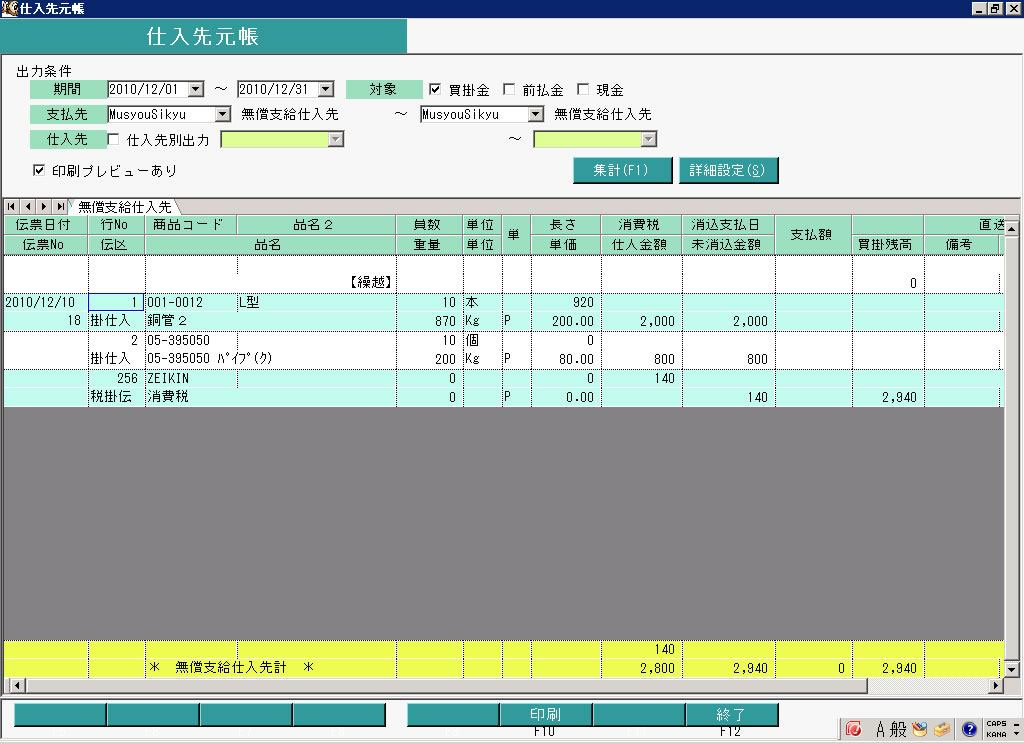Screen dimensions: 1024x744
Task: Click the 対象 label
Action: (383, 89)
